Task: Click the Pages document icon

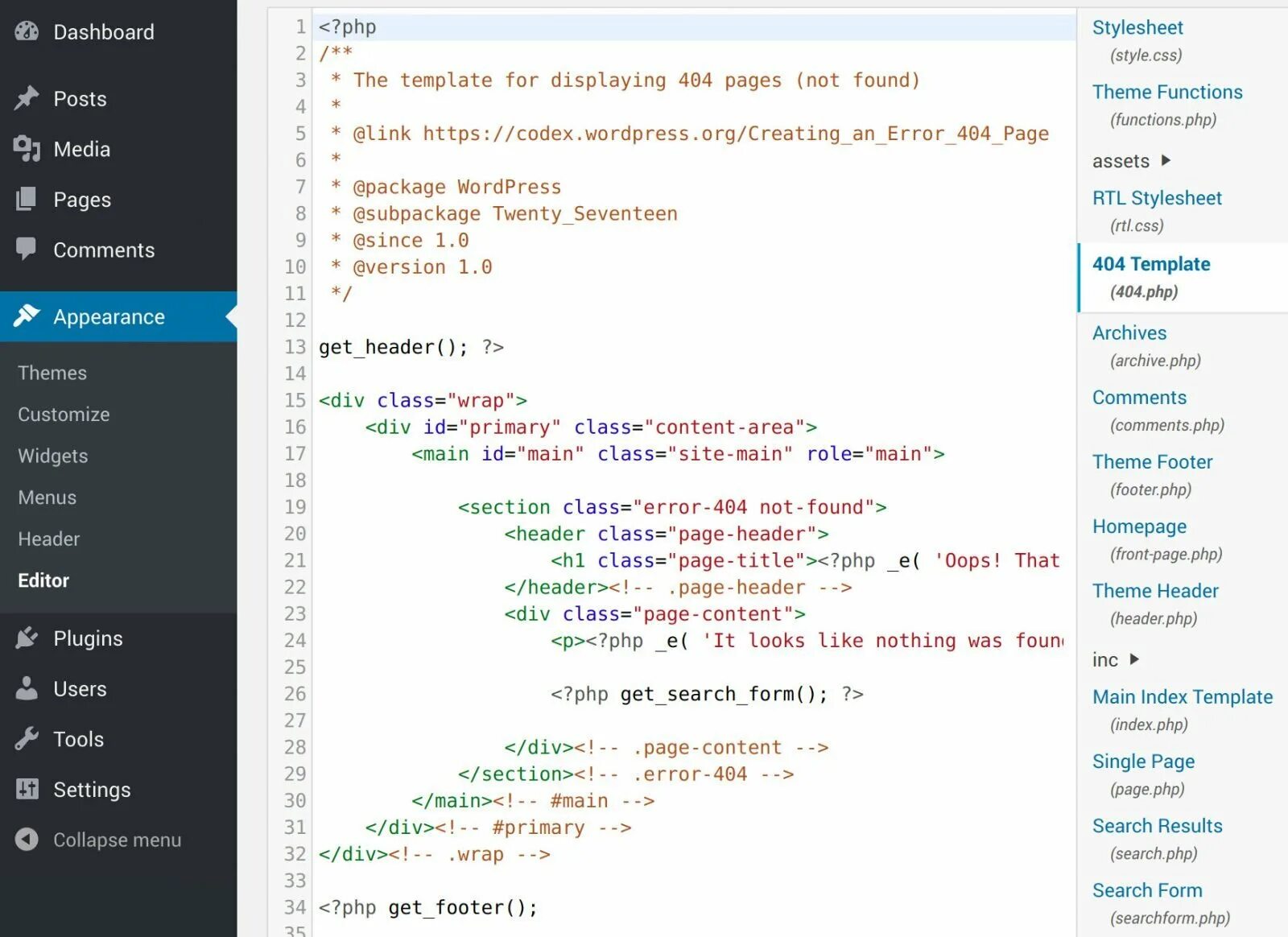Action: 27,199
